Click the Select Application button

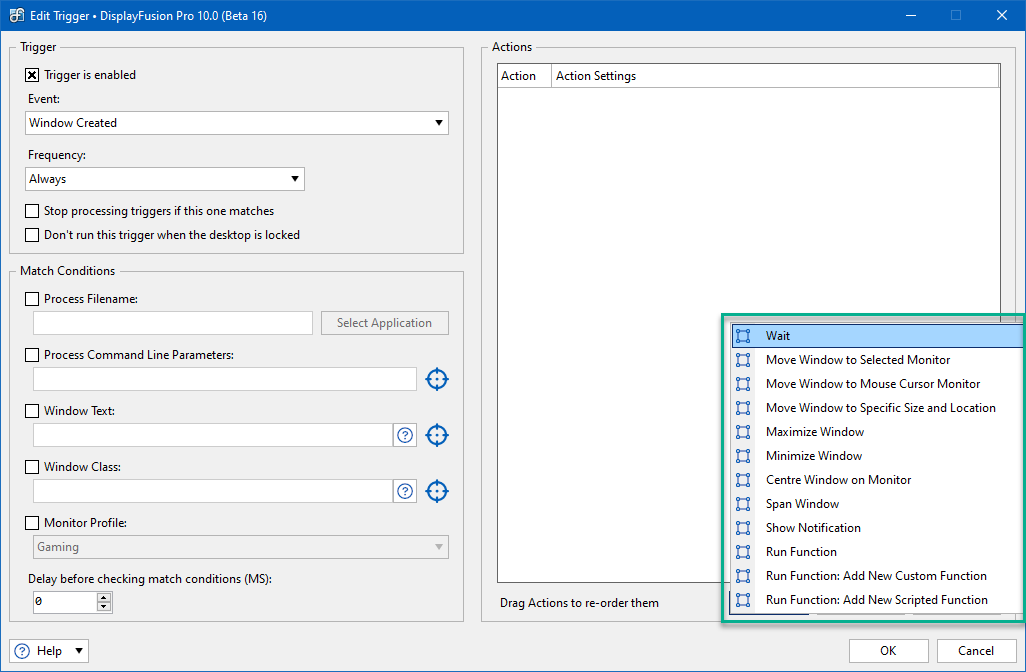point(385,323)
